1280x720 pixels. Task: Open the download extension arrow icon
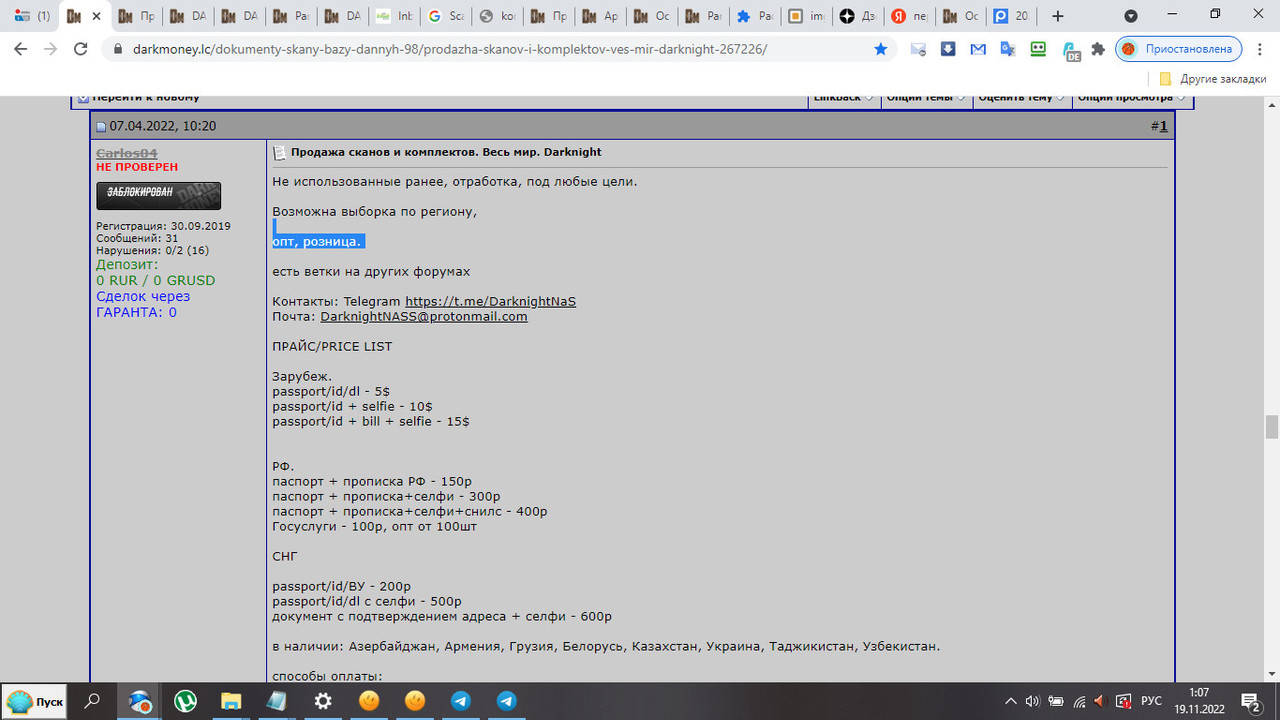948,48
